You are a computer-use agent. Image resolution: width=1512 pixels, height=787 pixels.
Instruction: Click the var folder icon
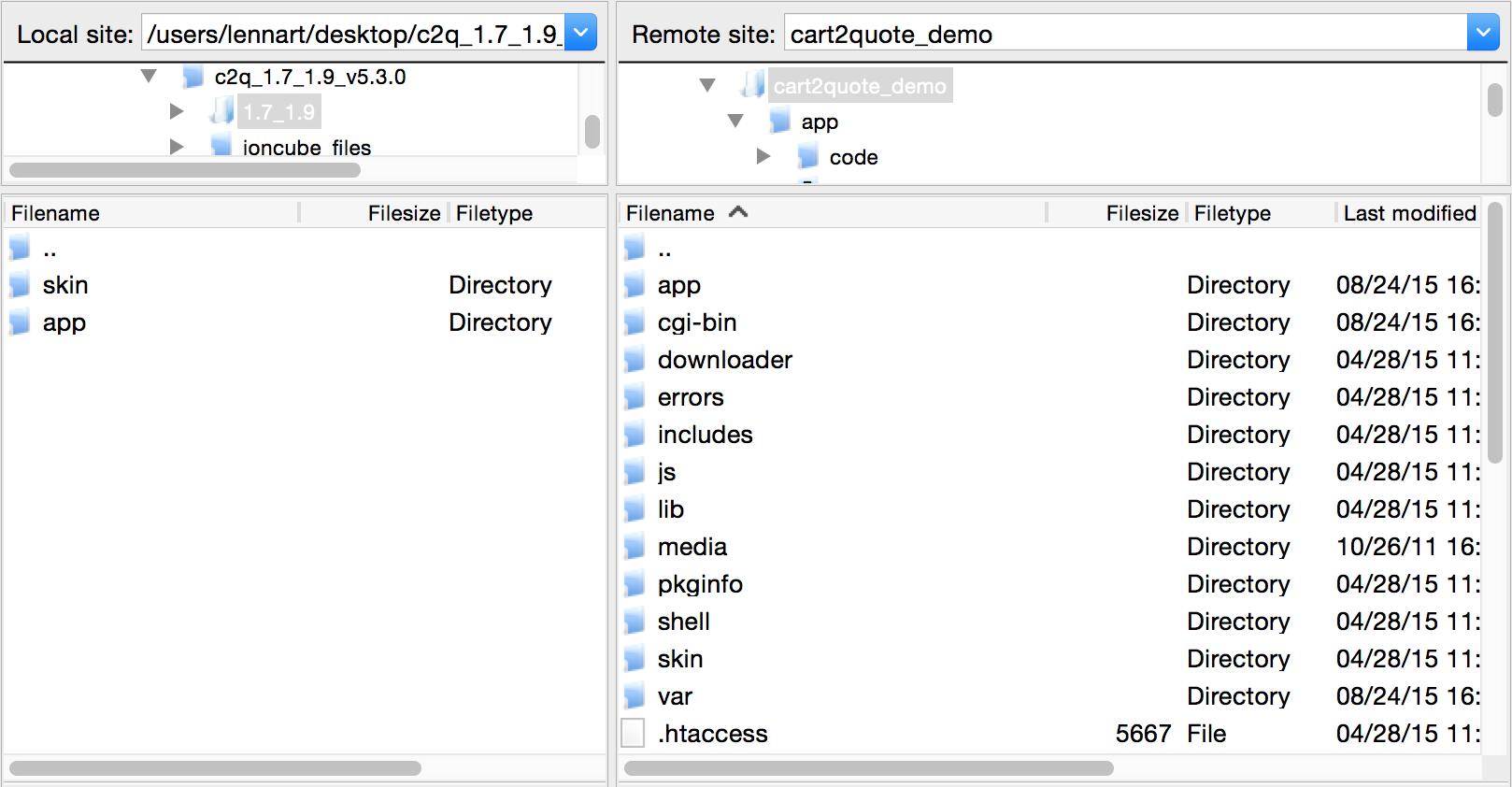(635, 695)
